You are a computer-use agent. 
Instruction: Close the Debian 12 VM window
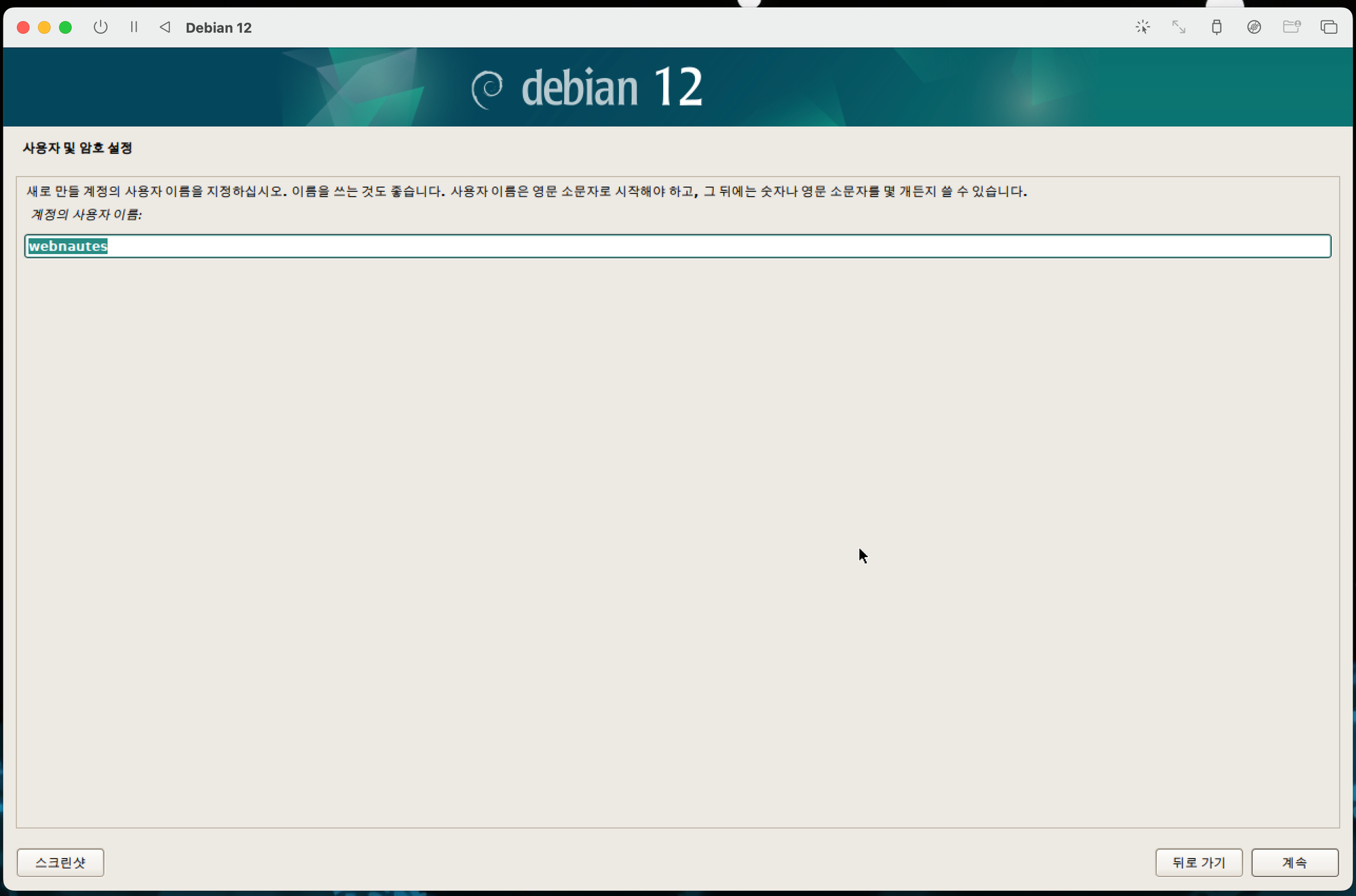coord(23,27)
